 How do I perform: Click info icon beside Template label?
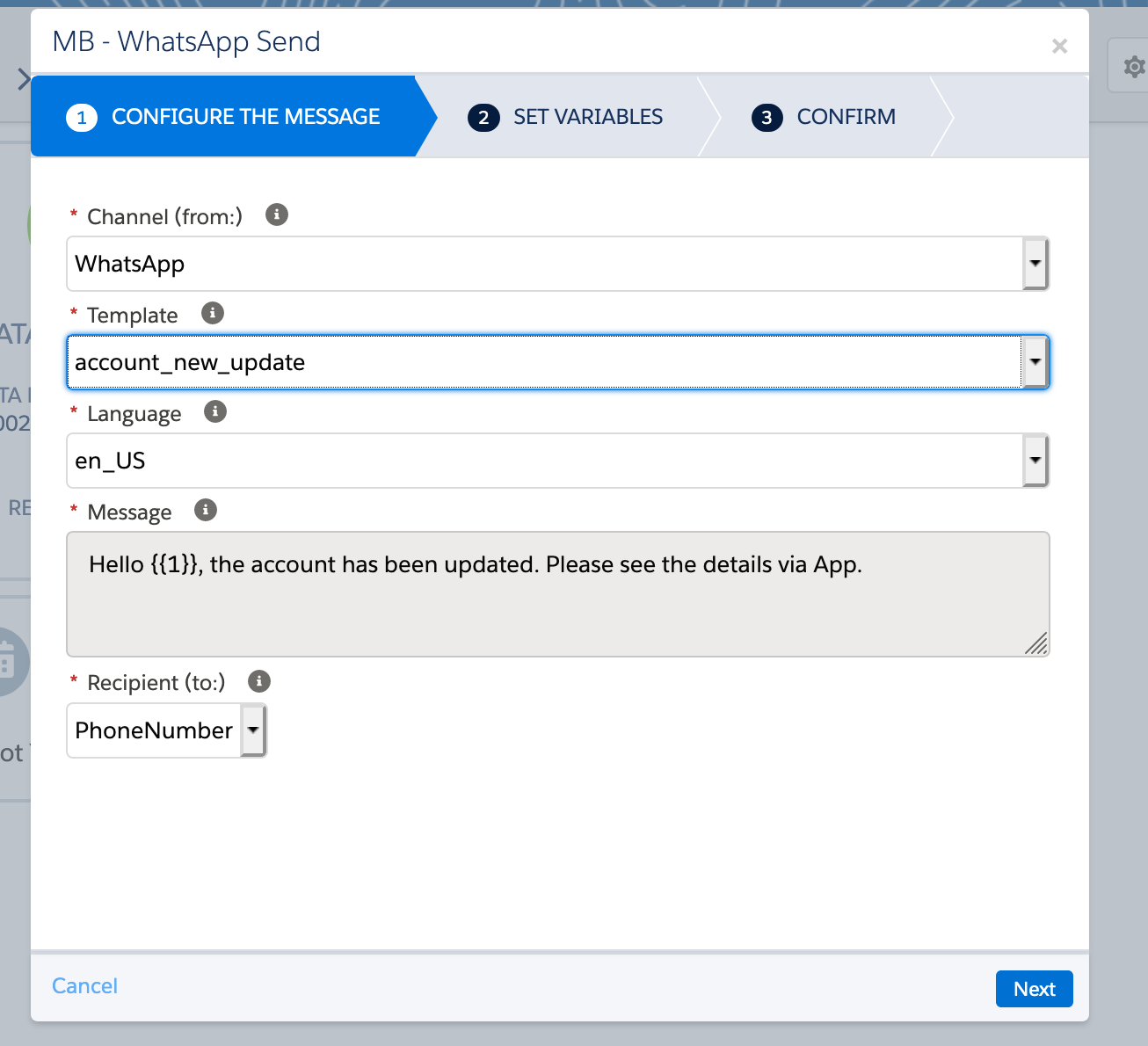213,313
